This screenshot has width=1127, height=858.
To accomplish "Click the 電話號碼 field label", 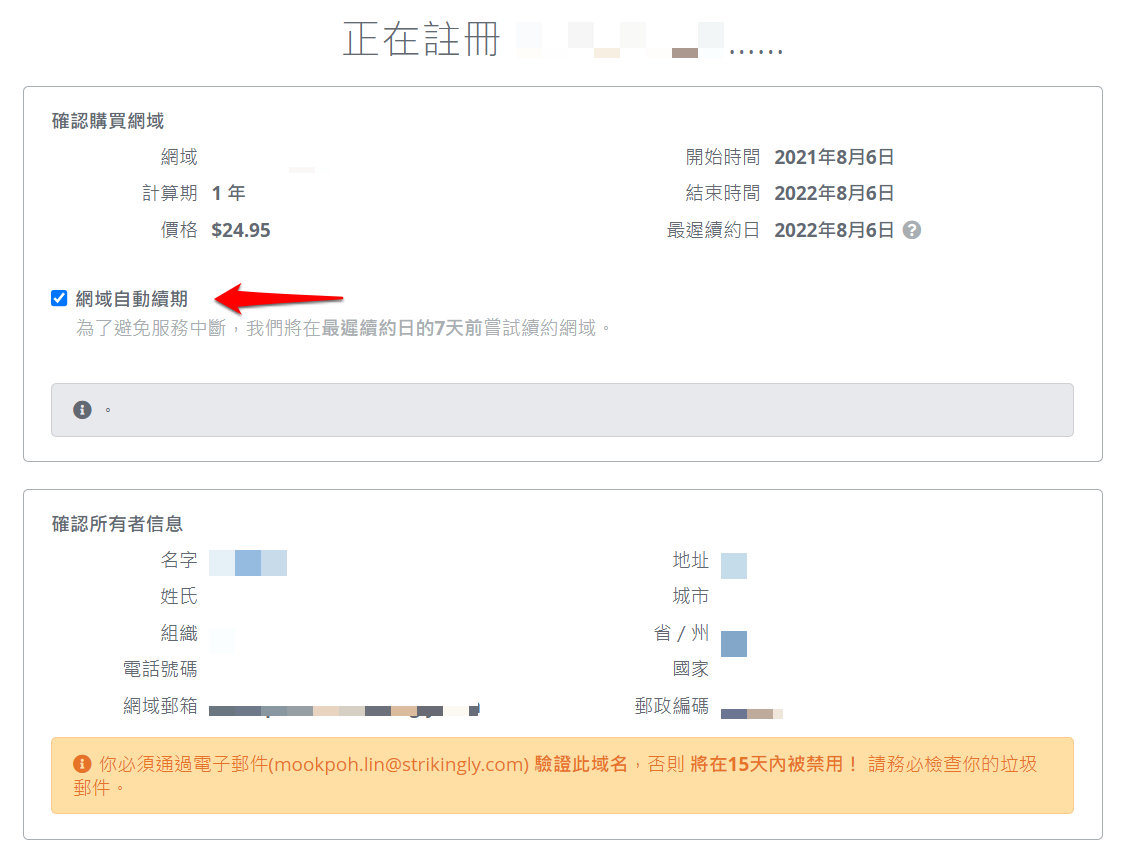I will click(x=160, y=669).
